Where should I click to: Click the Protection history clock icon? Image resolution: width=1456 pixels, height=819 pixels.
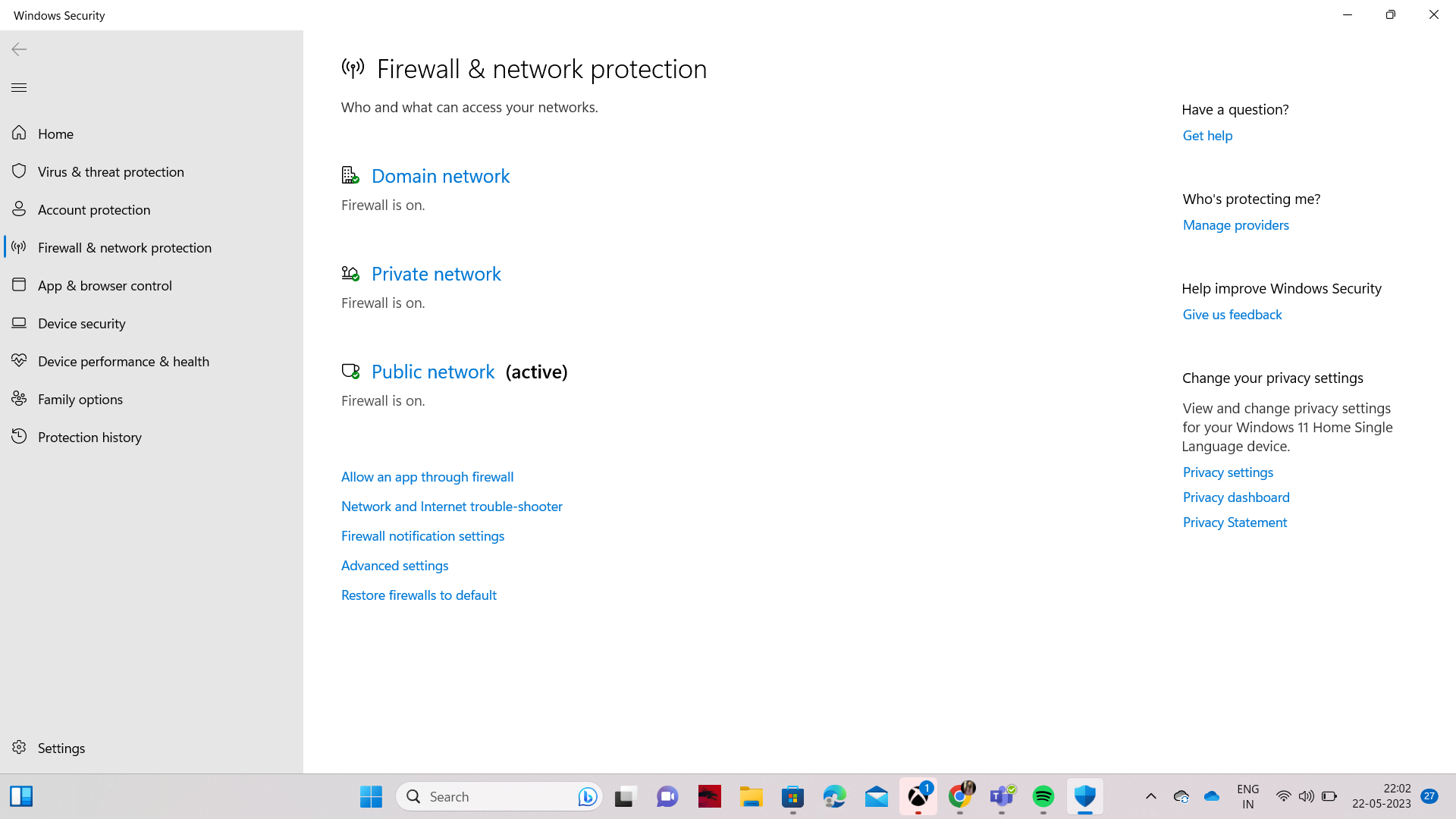pyautogui.click(x=19, y=437)
